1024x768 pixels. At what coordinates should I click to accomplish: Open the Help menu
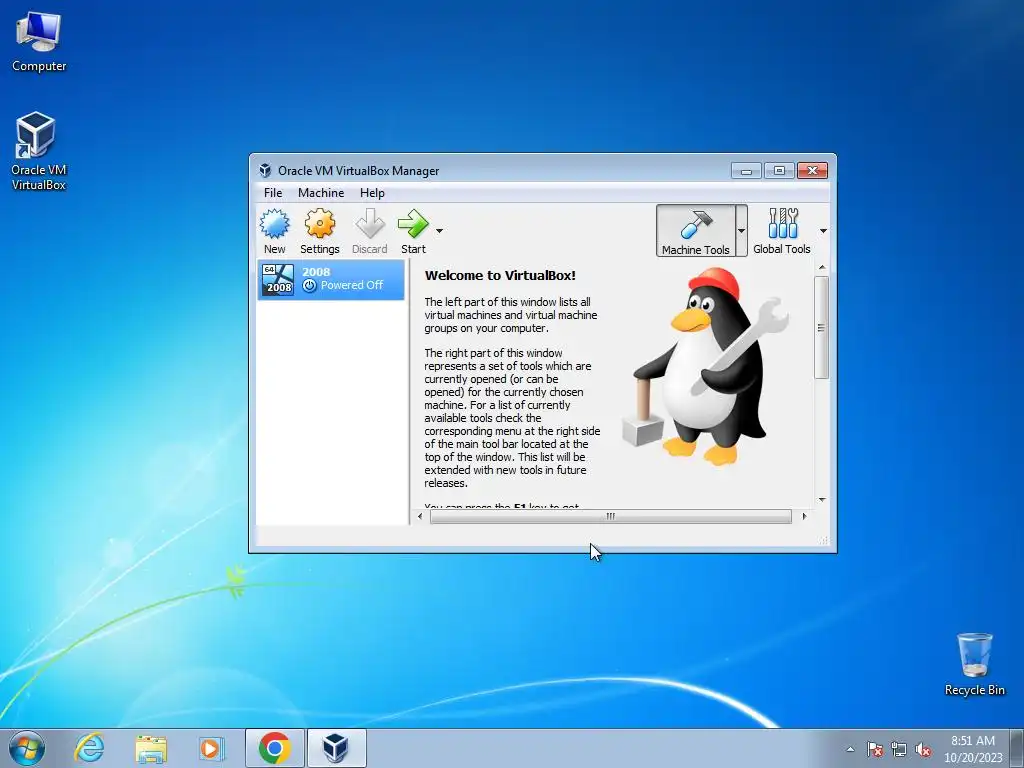(x=372, y=193)
